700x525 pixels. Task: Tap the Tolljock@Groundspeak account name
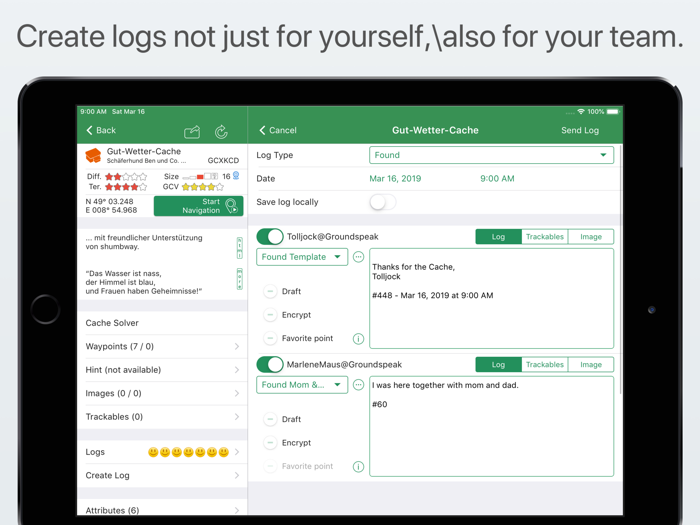333,237
